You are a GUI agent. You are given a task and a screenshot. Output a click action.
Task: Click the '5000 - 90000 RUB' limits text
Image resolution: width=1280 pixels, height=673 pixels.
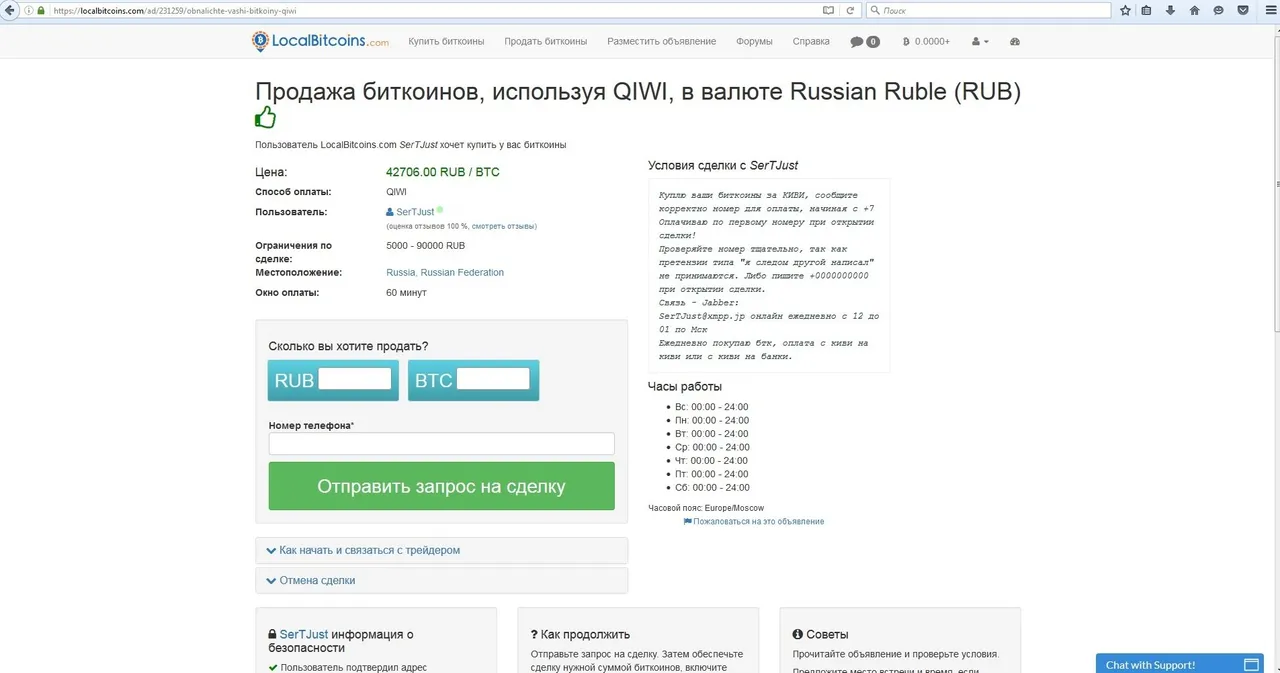(x=425, y=245)
